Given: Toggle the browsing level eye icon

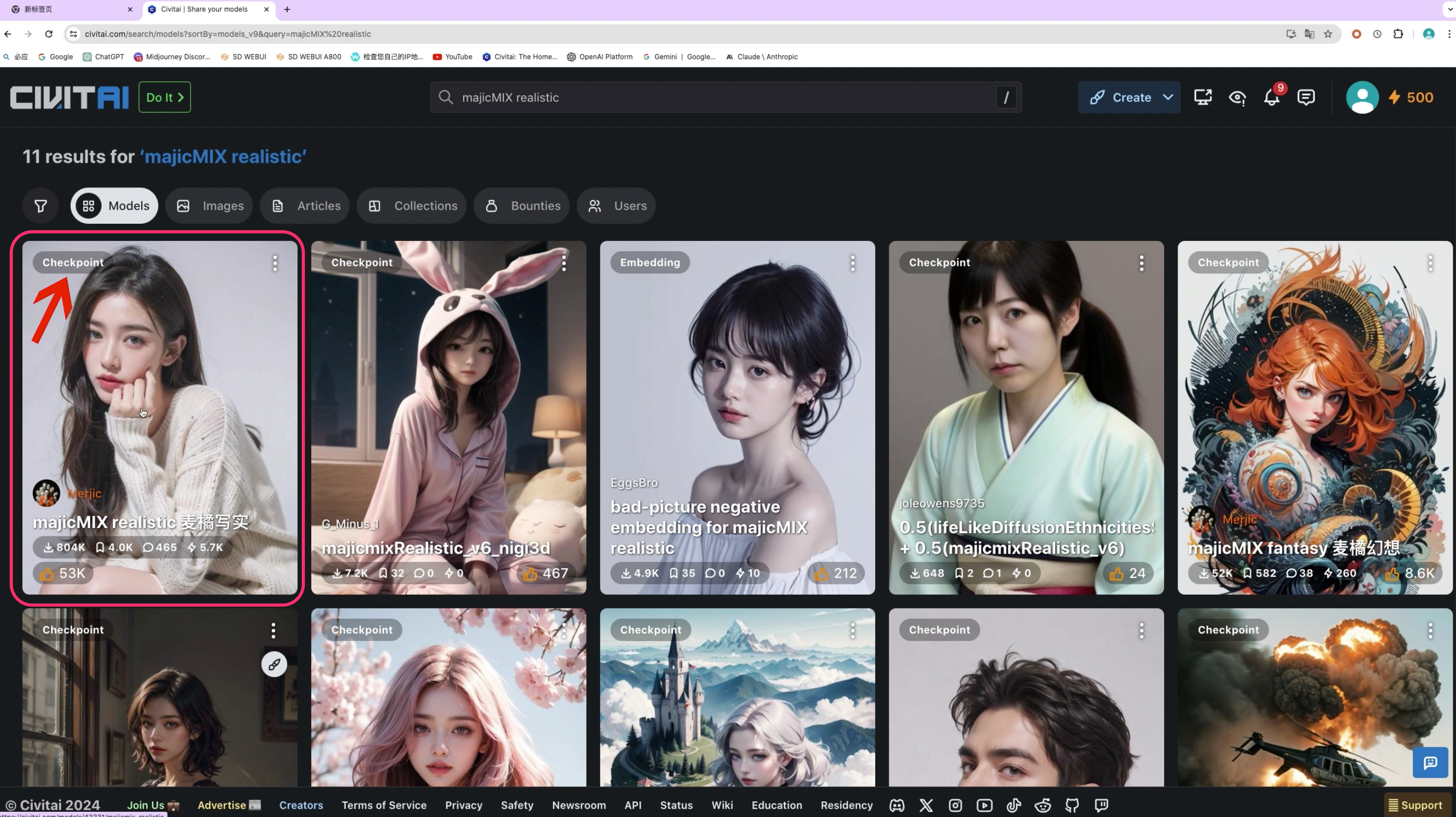Looking at the screenshot, I should pyautogui.click(x=1237, y=97).
